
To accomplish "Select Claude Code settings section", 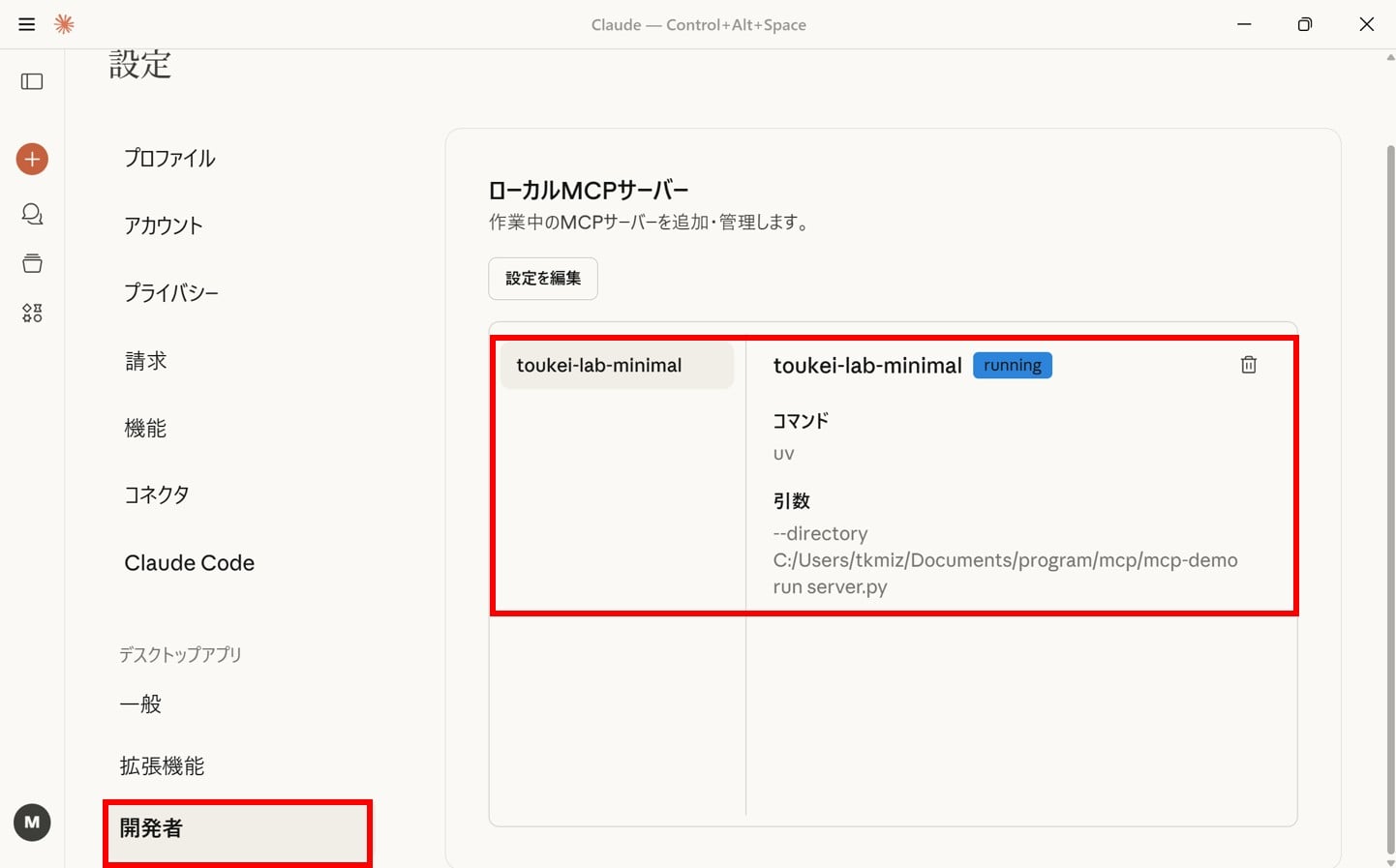I will click(189, 563).
